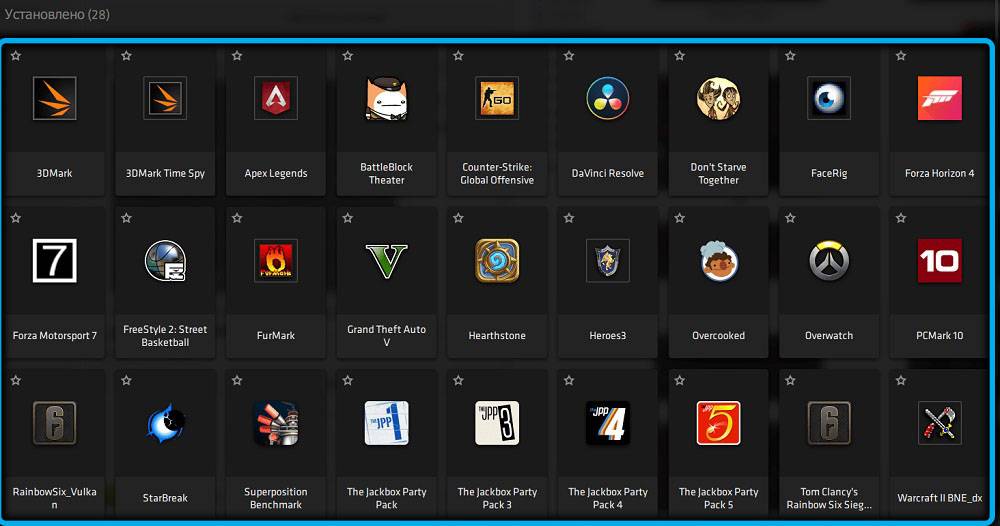This screenshot has height=526, width=1000.
Task: Open the FurMark application icon
Action: tap(275, 260)
